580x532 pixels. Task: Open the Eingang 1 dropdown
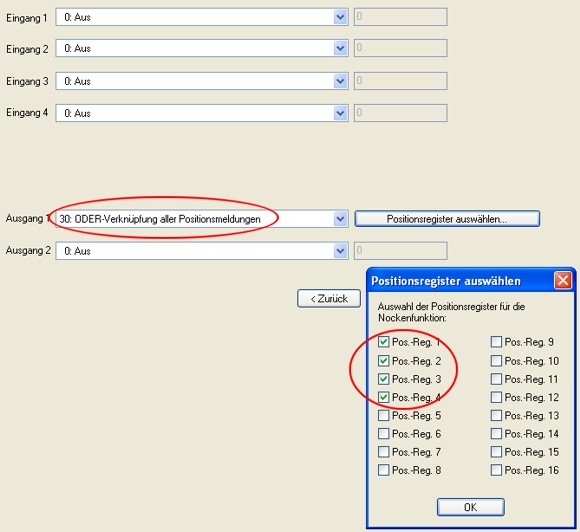pyautogui.click(x=202, y=17)
